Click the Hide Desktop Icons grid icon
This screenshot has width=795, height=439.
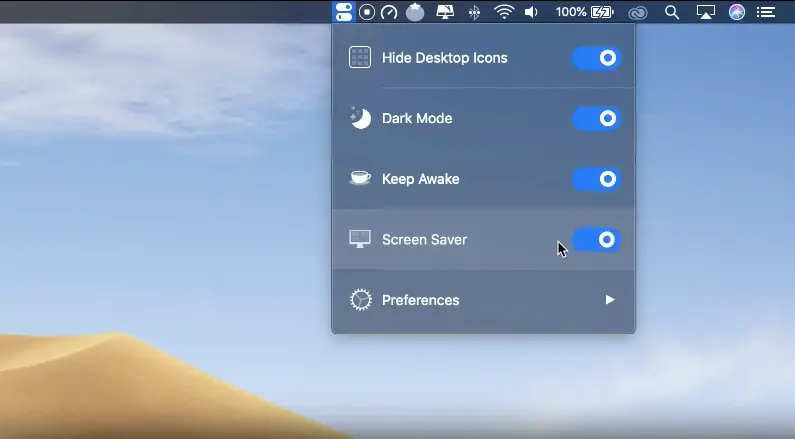click(360, 57)
